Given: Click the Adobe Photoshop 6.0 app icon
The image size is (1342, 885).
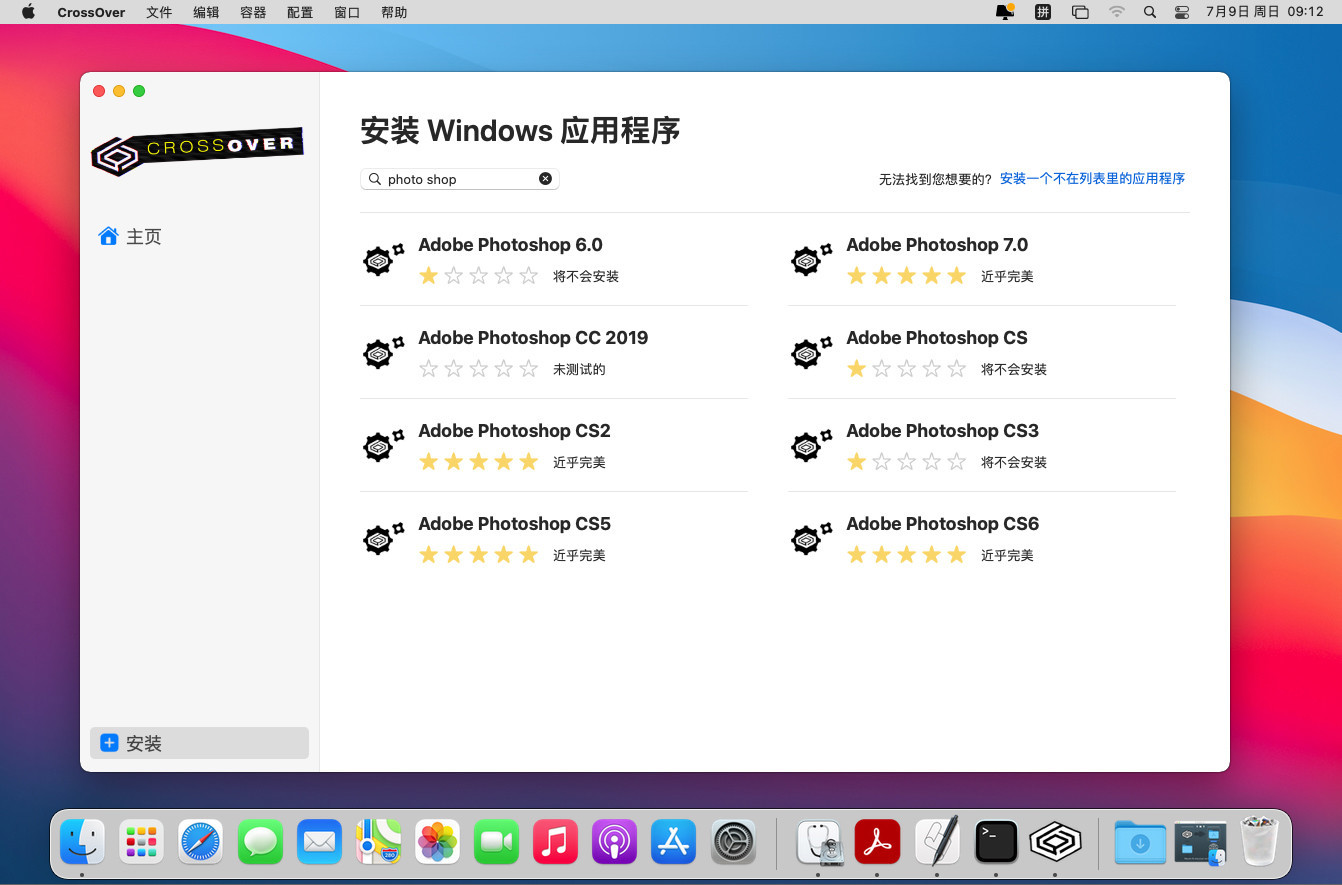Looking at the screenshot, I should point(383,260).
